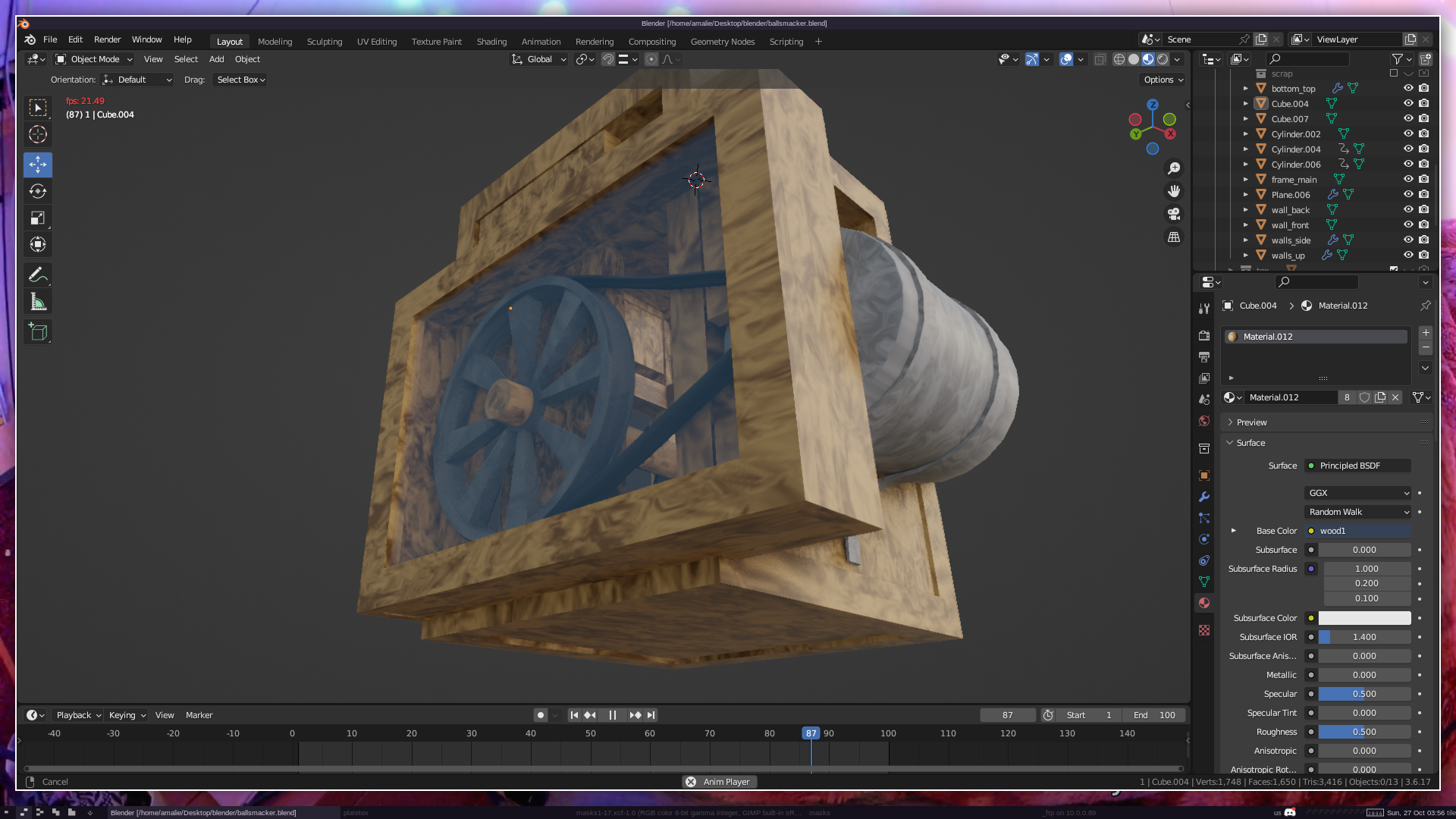This screenshot has width=1456, height=819.
Task: Open the Render menu
Action: click(107, 39)
